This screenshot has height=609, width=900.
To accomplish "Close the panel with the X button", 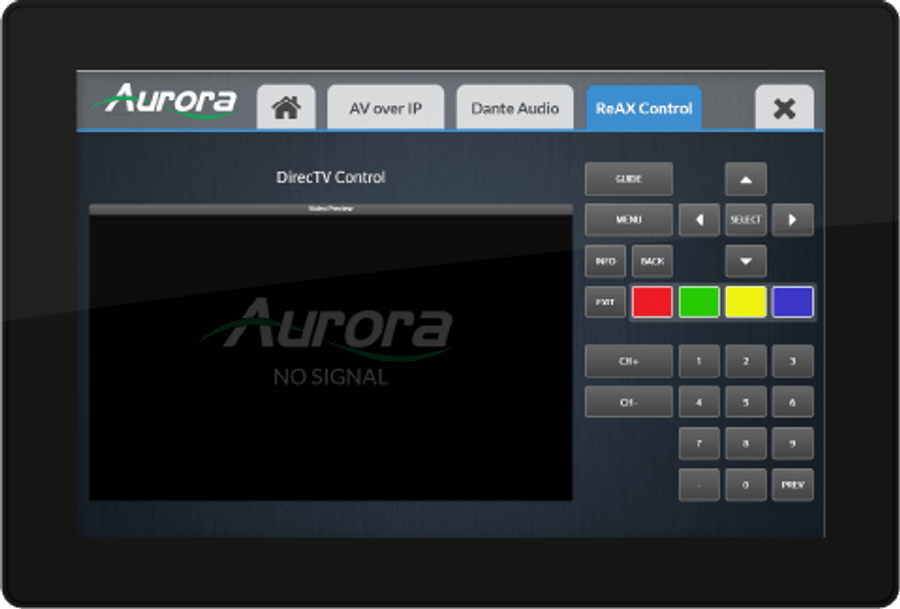I will click(x=784, y=108).
